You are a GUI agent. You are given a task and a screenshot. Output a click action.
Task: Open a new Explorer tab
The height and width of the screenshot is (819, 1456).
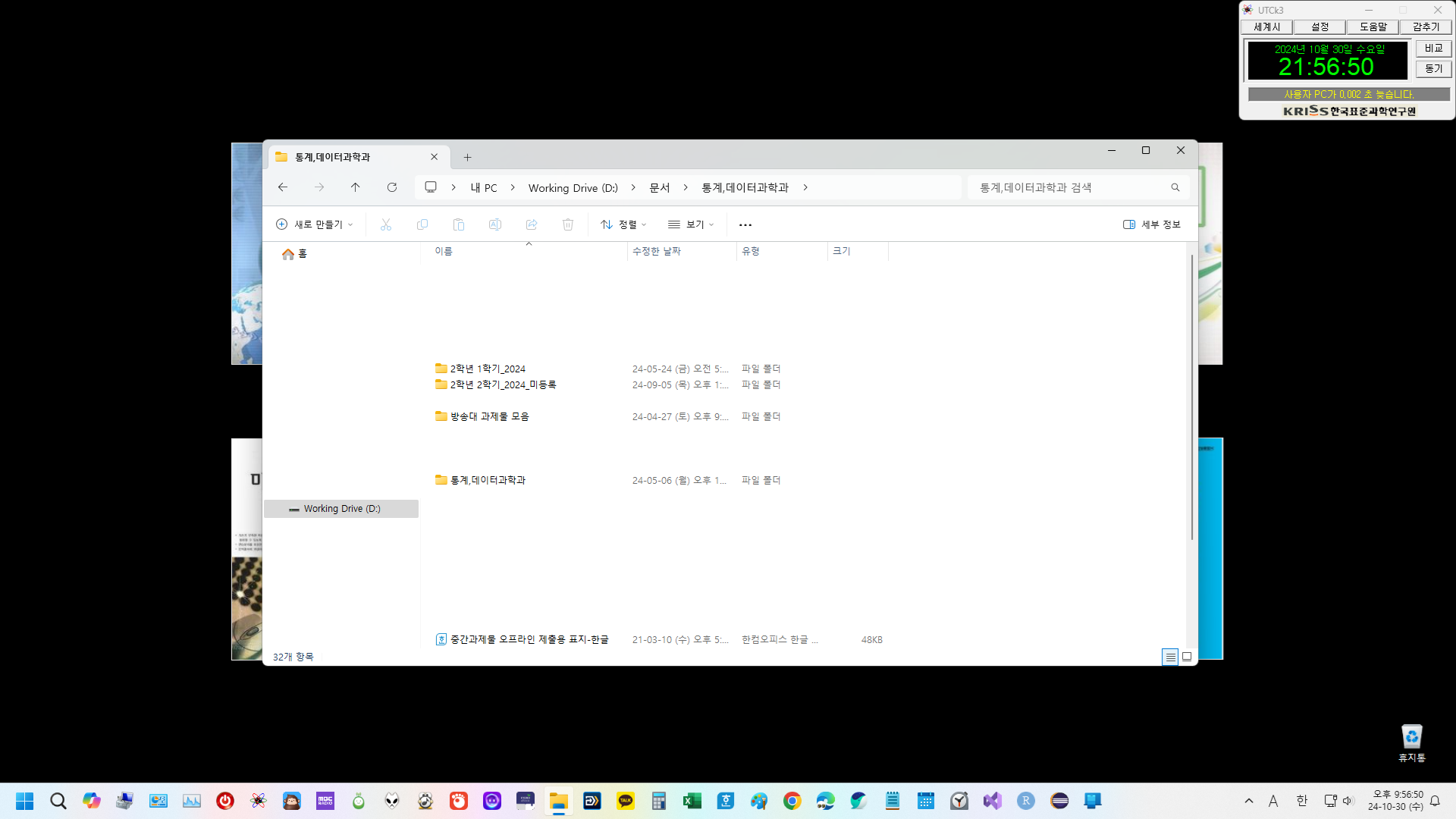[468, 157]
